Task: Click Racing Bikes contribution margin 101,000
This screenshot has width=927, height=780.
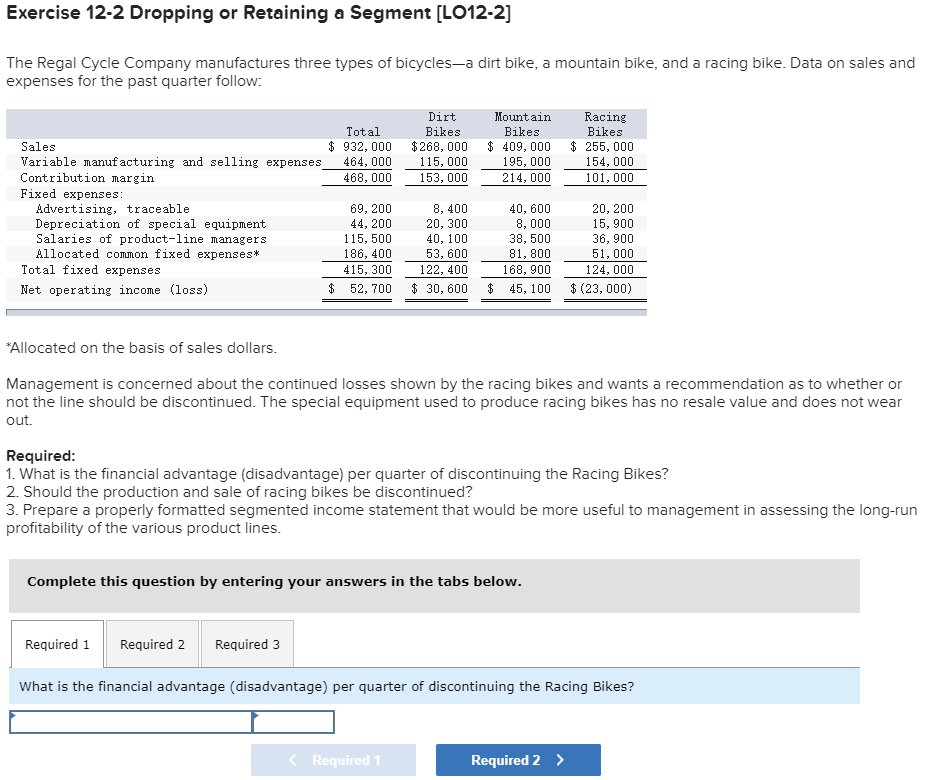Action: (610, 178)
